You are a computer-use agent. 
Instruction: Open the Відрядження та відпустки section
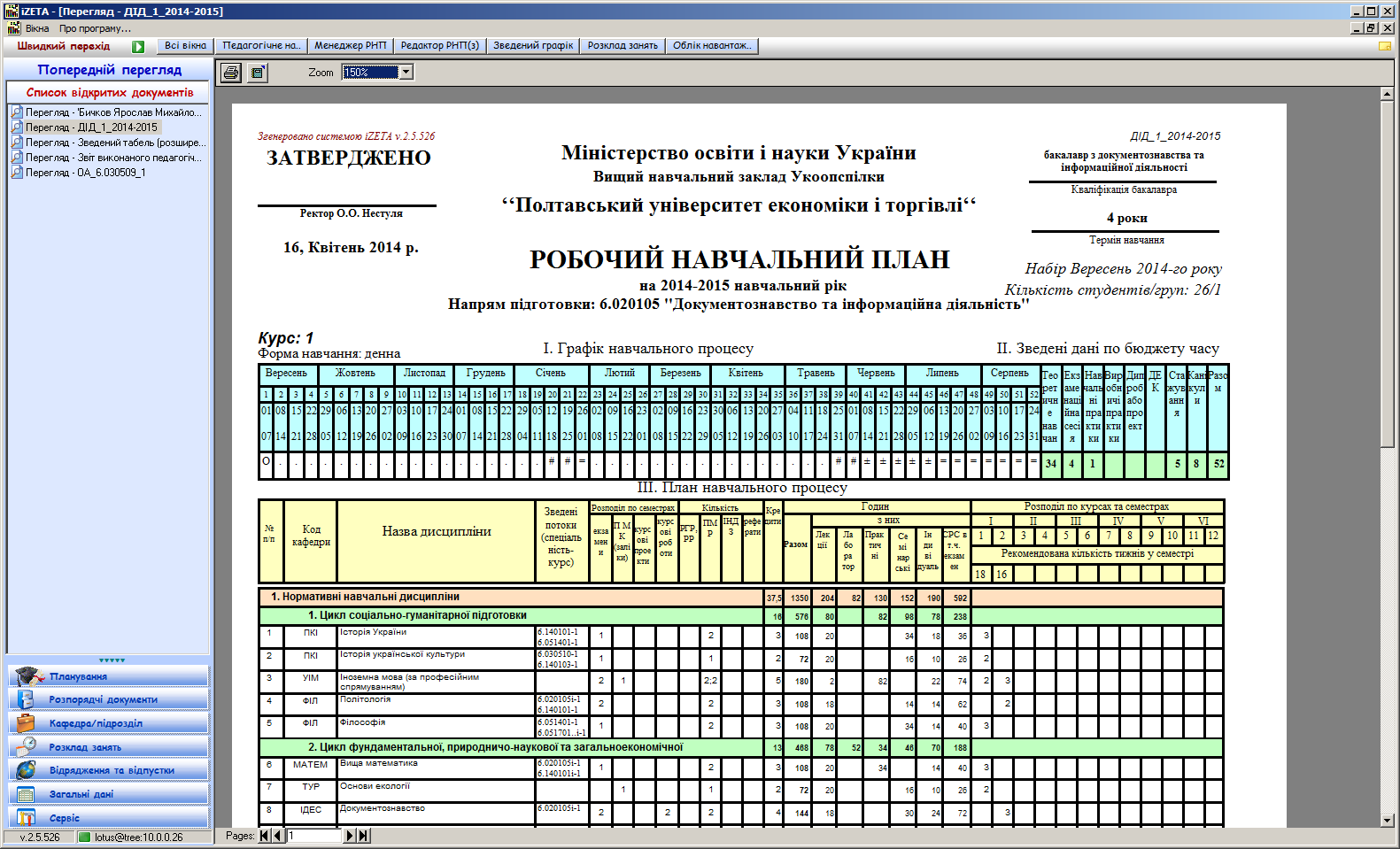point(108,770)
